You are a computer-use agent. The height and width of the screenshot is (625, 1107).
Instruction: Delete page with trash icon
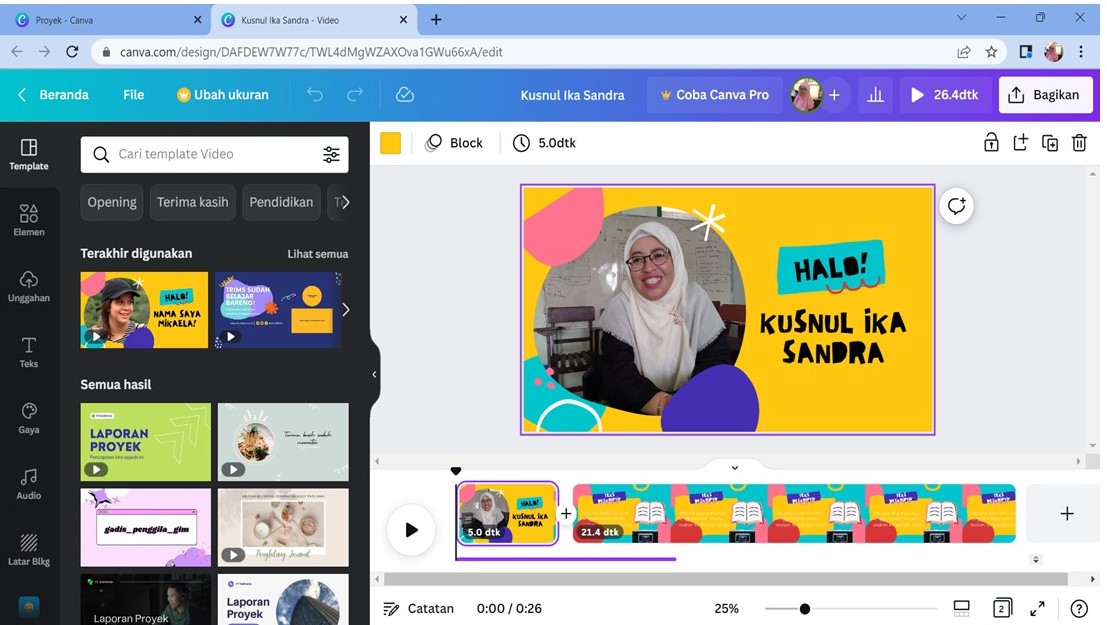(x=1079, y=143)
